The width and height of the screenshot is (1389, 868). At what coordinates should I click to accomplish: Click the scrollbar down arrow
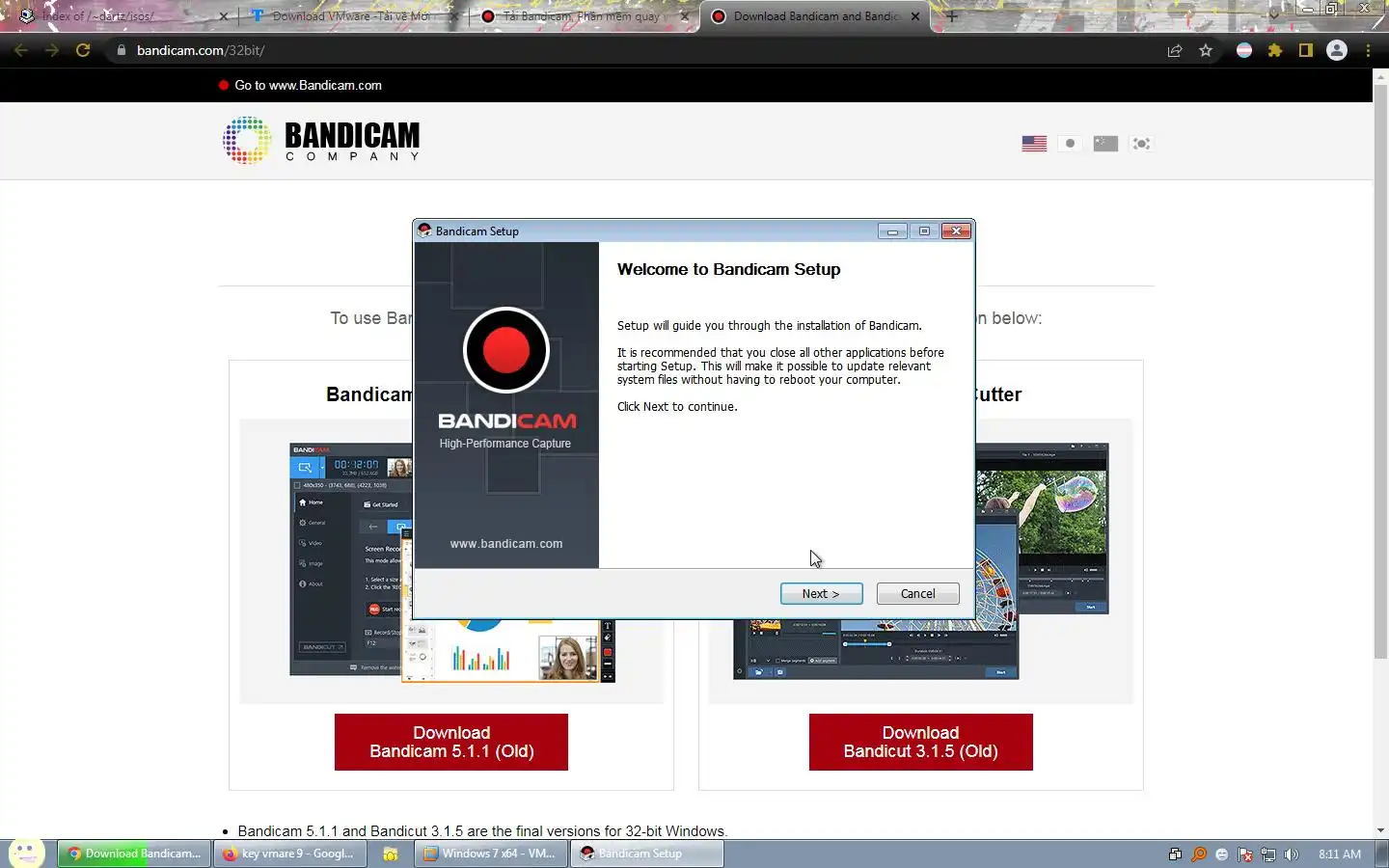[x=1380, y=830]
